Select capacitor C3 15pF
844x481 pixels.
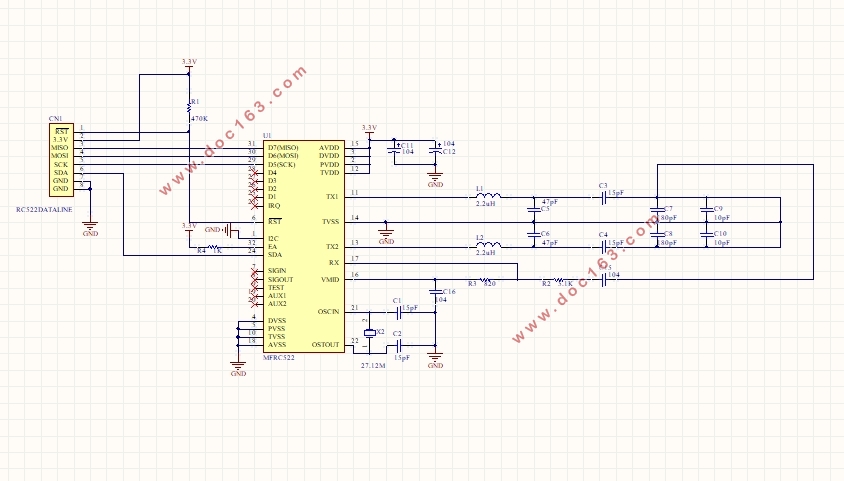(603, 197)
